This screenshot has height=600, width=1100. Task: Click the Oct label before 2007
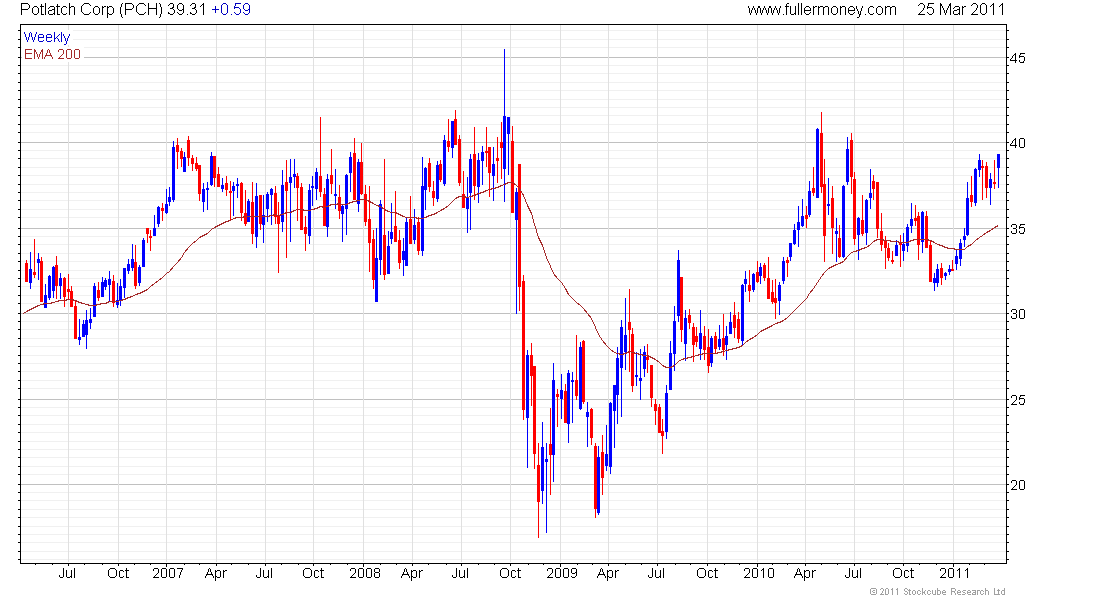(118, 573)
